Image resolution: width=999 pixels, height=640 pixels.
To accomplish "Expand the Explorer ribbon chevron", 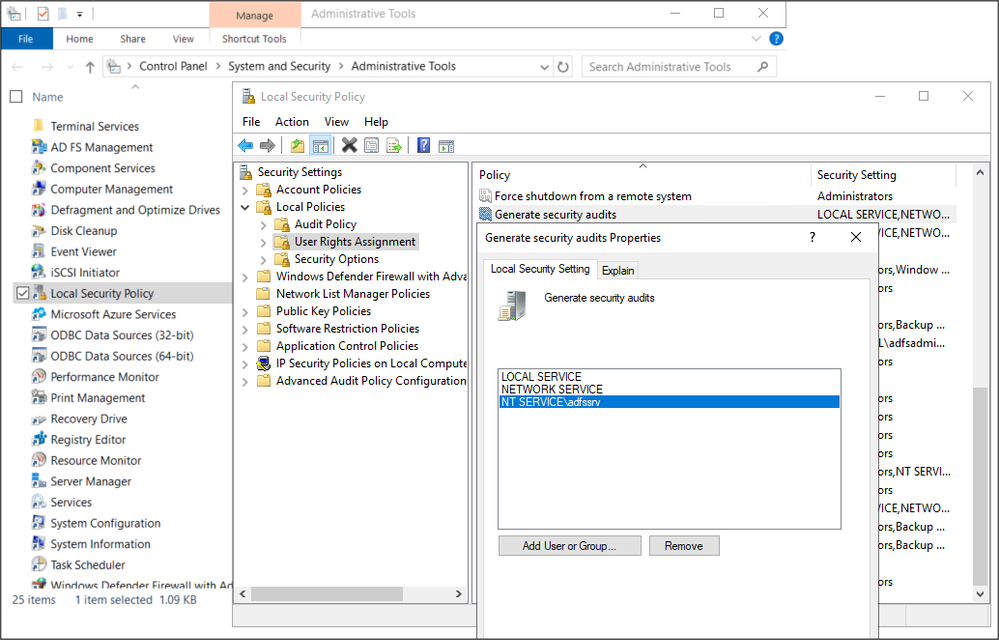I will (756, 39).
